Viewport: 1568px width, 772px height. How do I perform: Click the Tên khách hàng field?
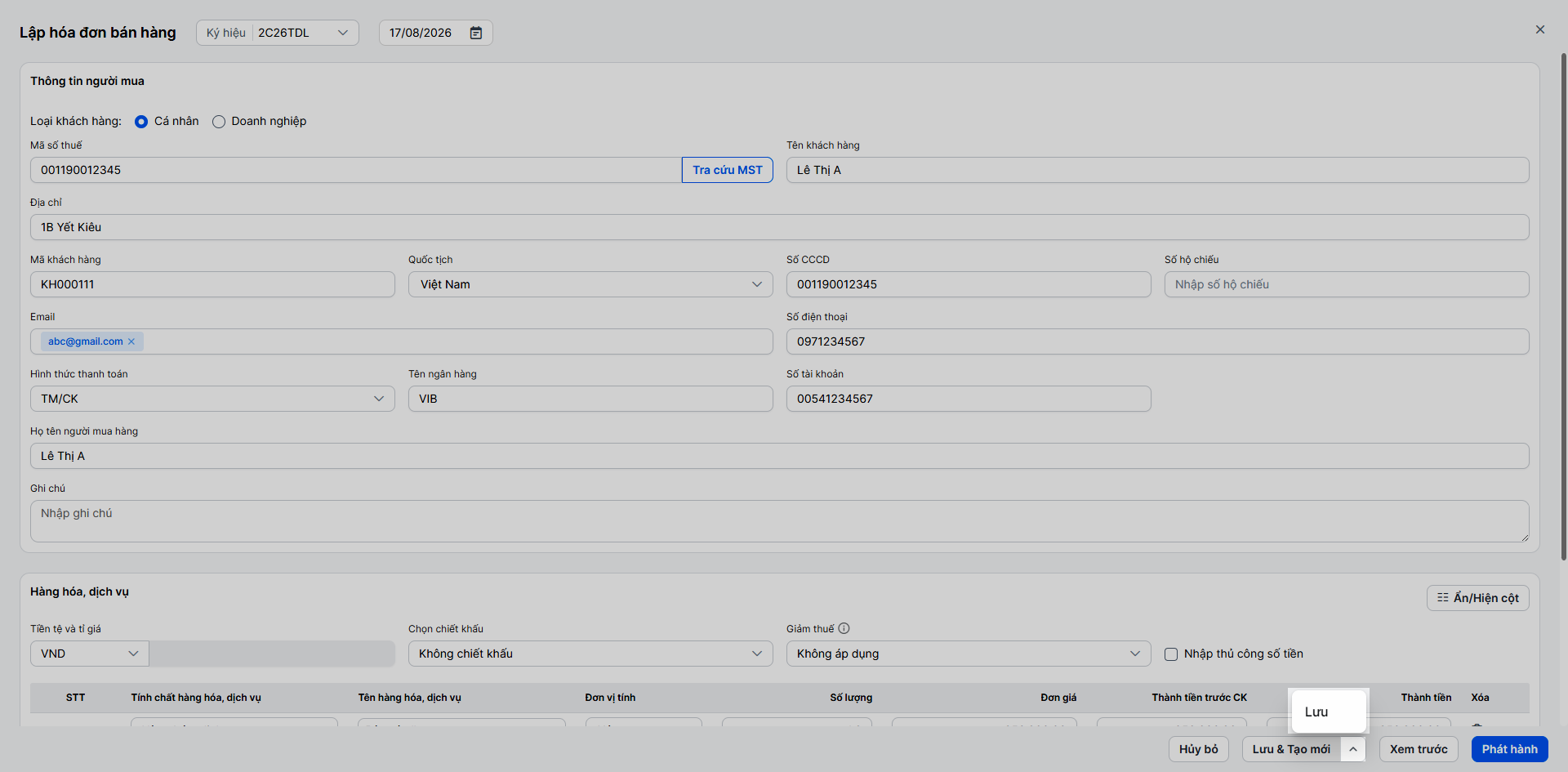[x=1157, y=170]
